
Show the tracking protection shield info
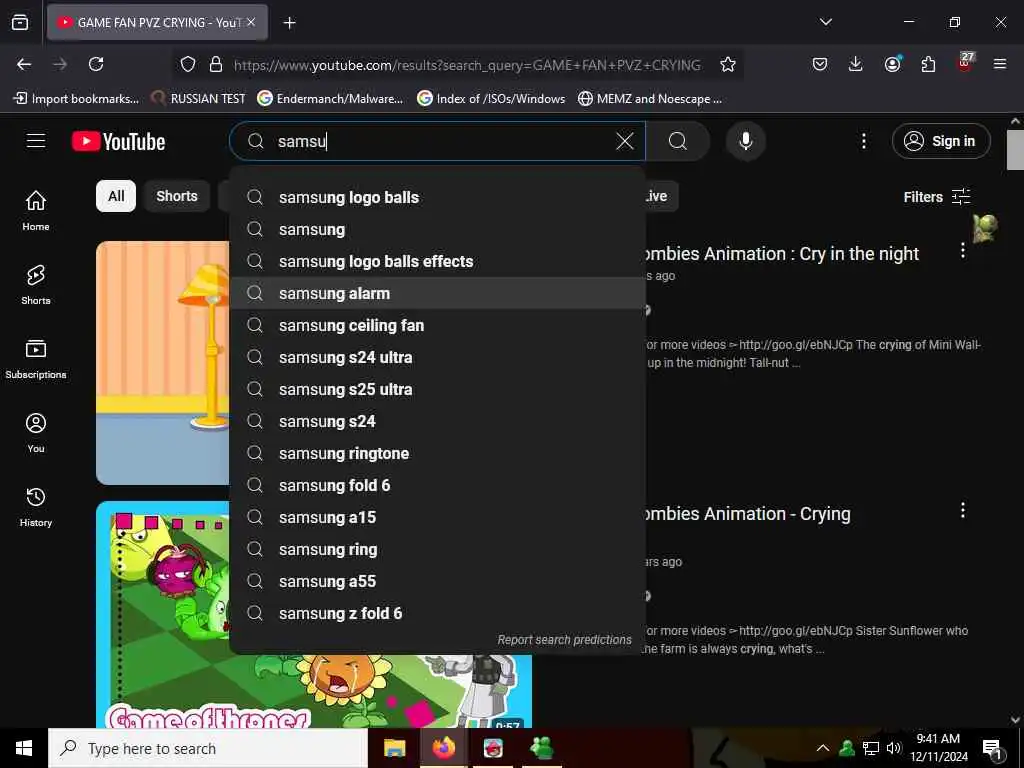[x=188, y=64]
